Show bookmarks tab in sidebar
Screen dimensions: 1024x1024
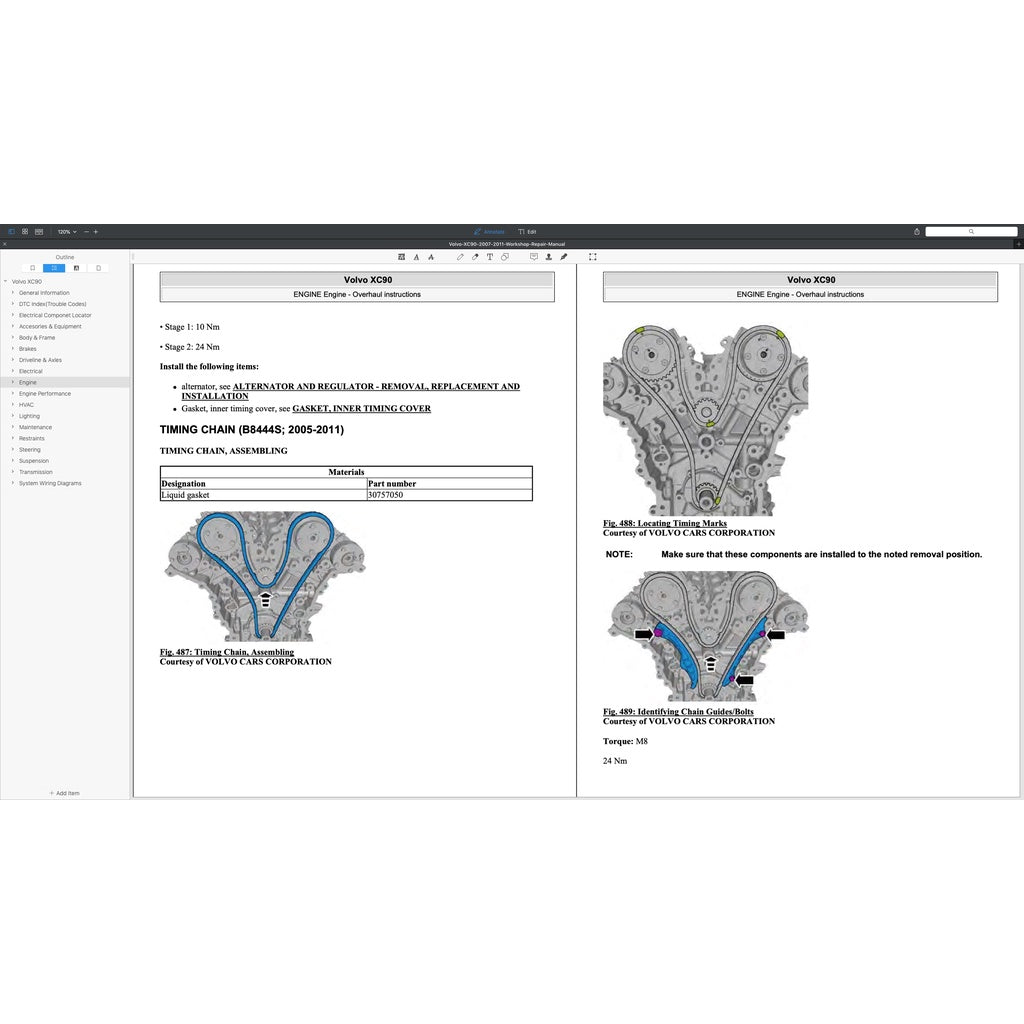(33, 268)
